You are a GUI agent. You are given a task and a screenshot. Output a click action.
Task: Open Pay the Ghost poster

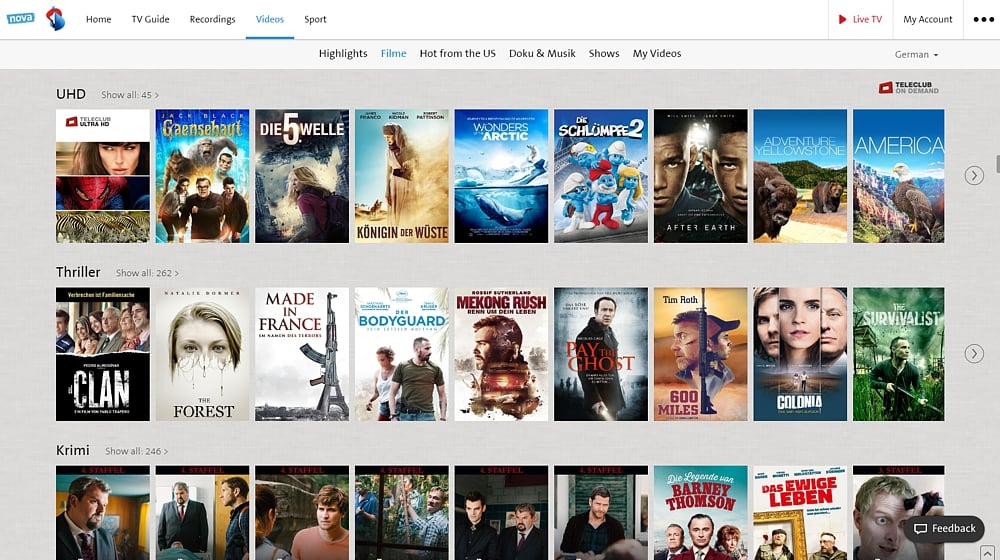601,354
